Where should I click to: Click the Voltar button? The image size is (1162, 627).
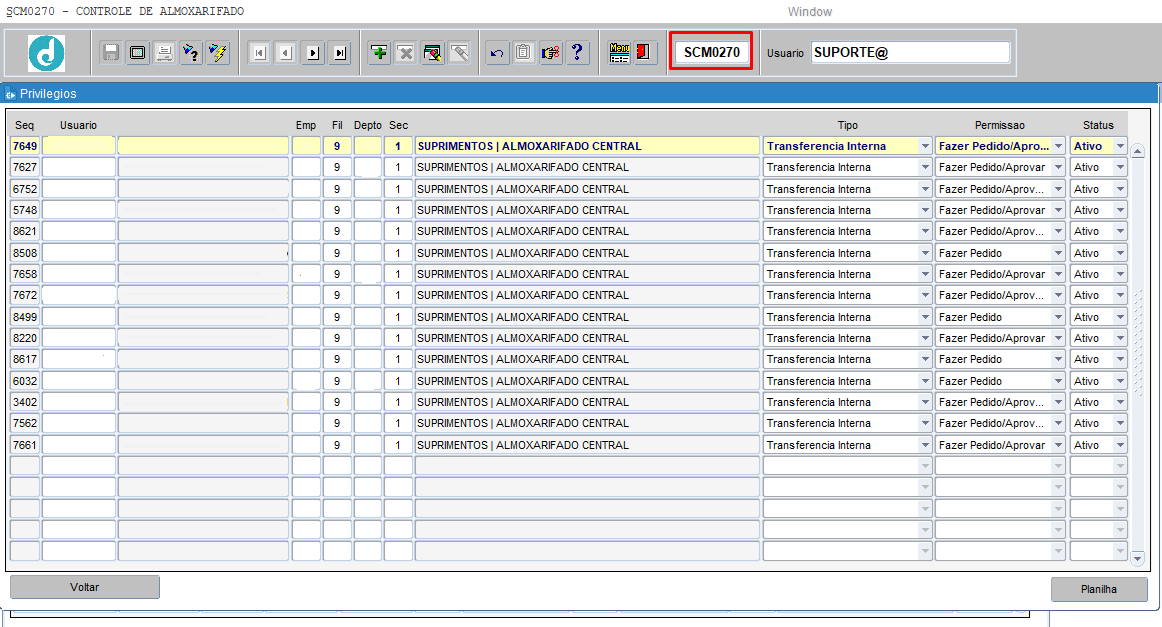tap(85, 587)
